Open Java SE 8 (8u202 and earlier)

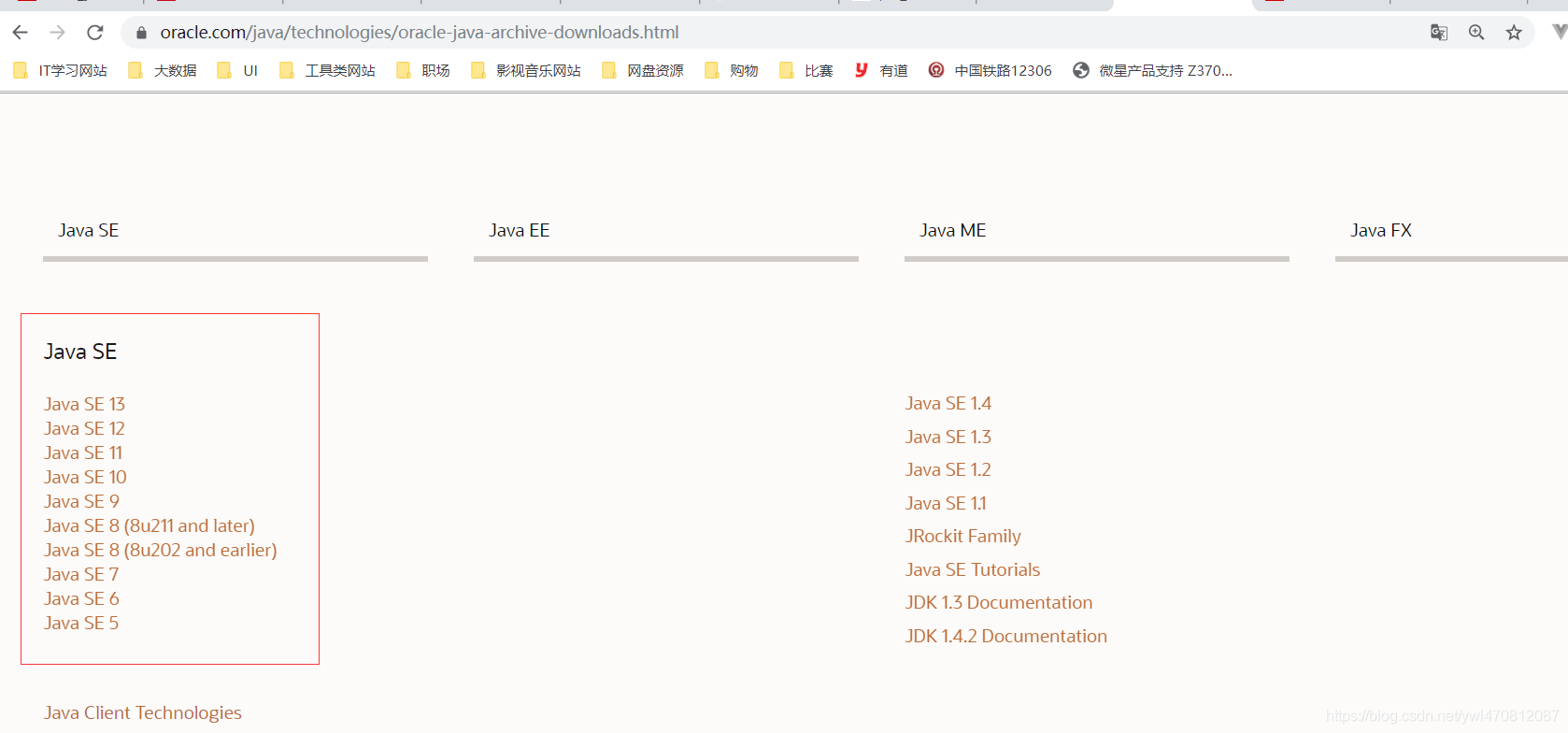161,550
